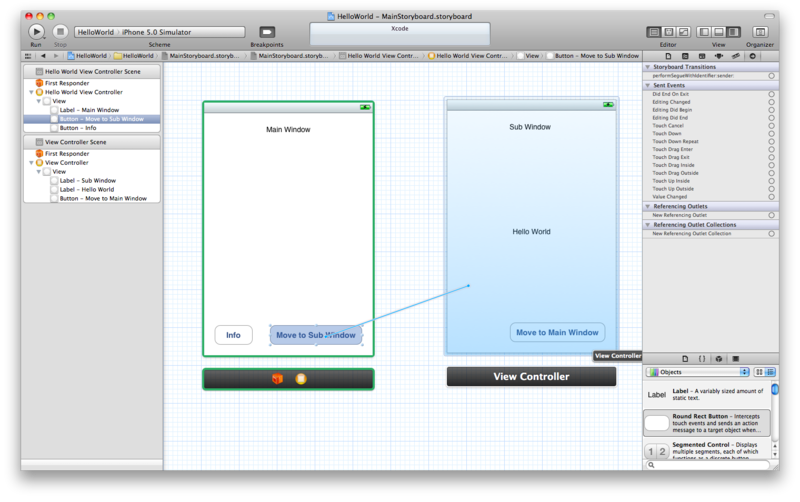The height and width of the screenshot is (502, 800).
Task: Collapse View under the View Controller node
Action: pos(38,172)
